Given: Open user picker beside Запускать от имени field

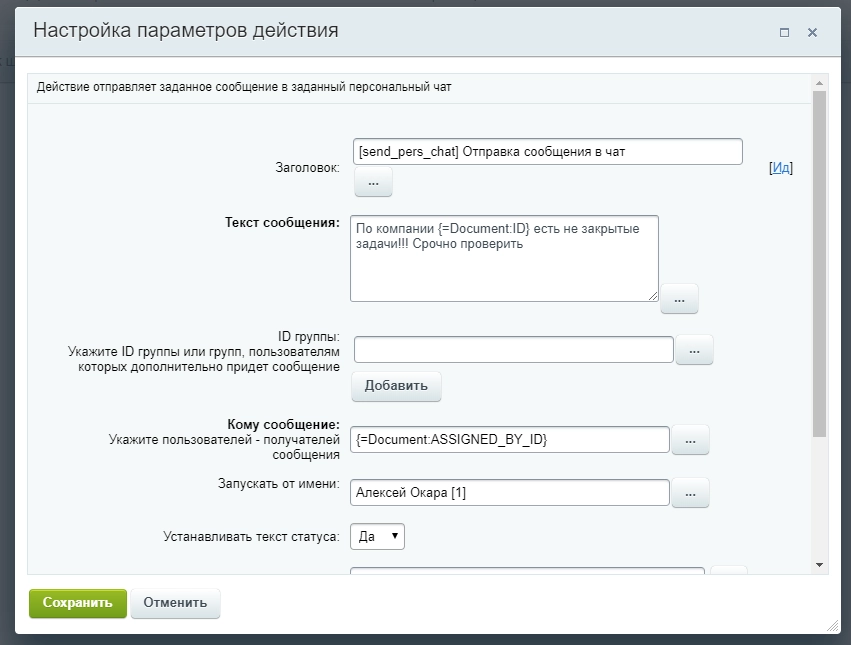Looking at the screenshot, I should pos(690,492).
